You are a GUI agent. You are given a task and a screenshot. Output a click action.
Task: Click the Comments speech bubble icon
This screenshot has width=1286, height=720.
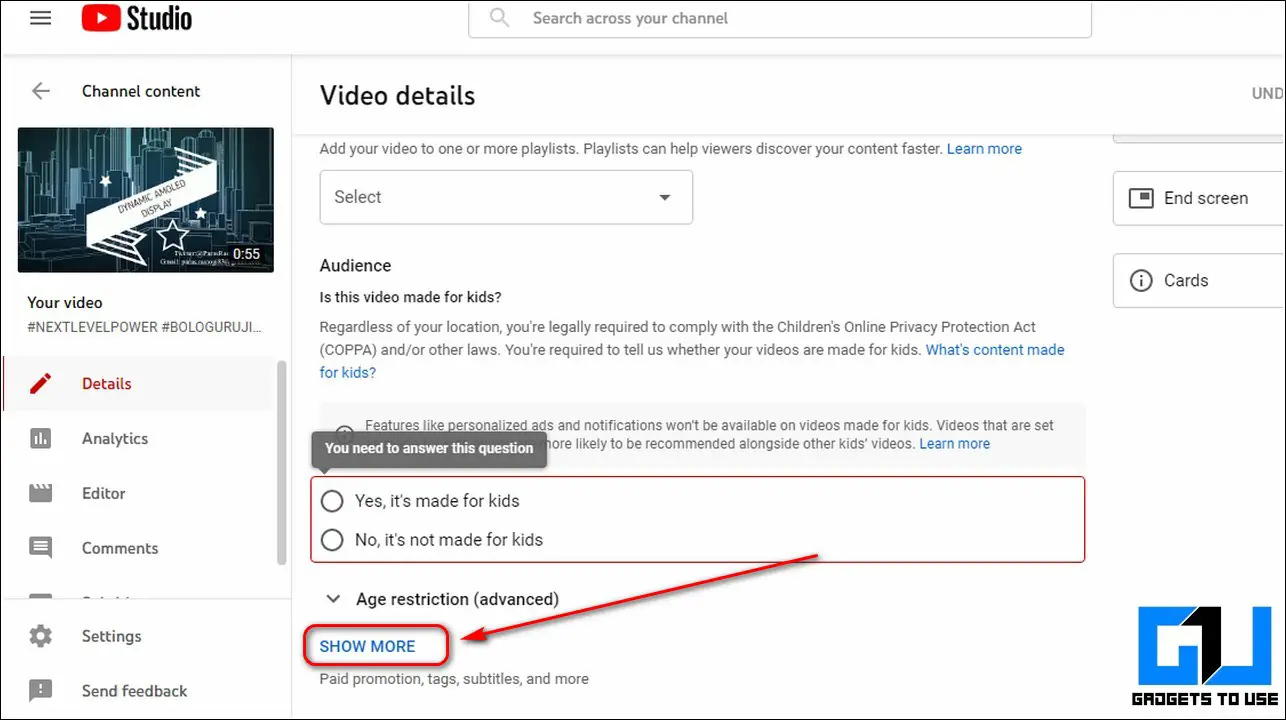point(41,548)
